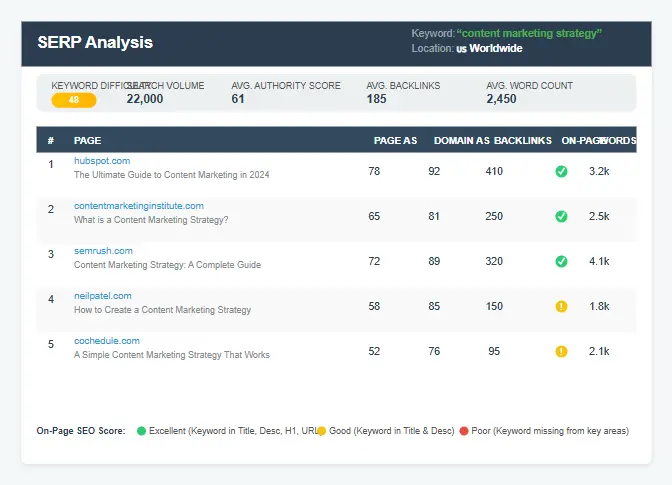Click 'Poor (Keyword missing from key areas)' legend text
This screenshot has height=485, width=672.
pyautogui.click(x=550, y=431)
